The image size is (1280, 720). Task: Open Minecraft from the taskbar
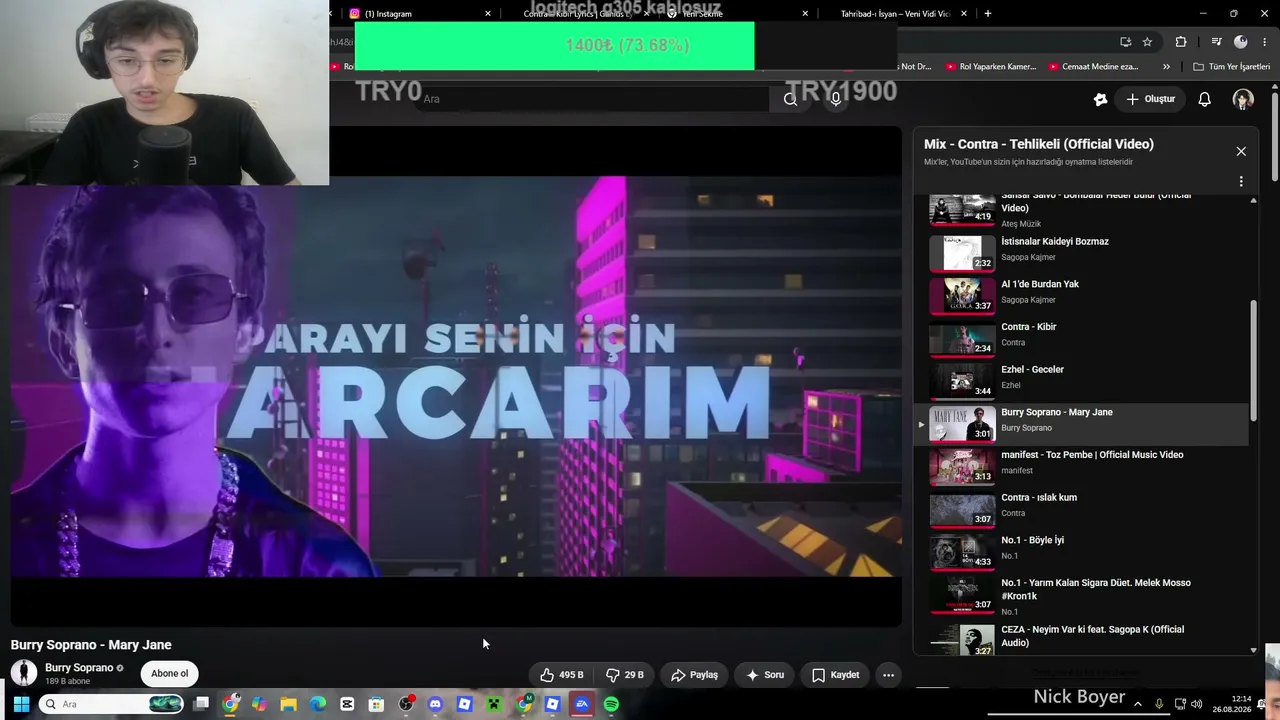click(493, 704)
